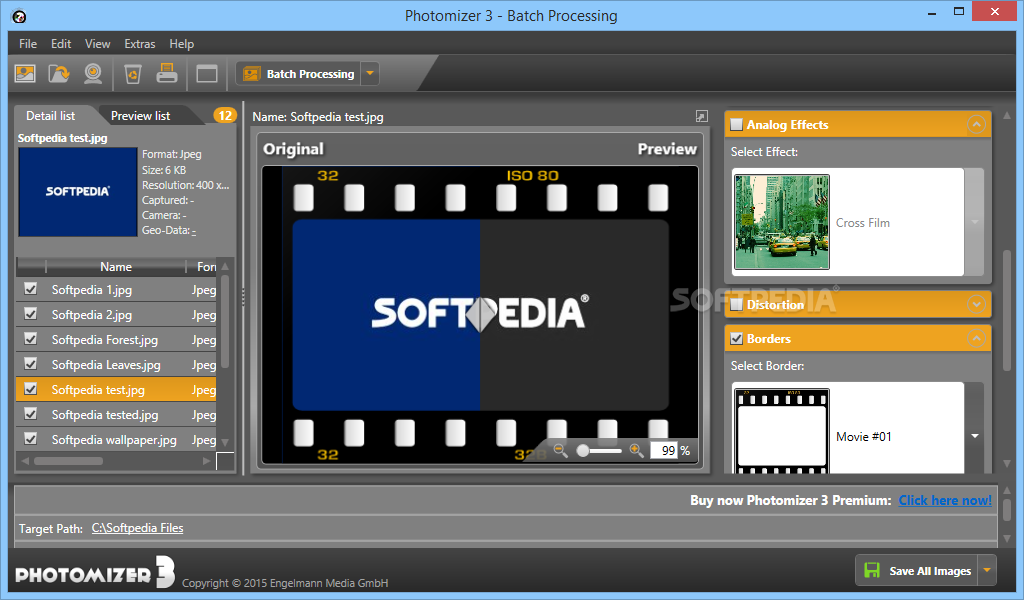Select the Softpedia tested.jpg row name

[x=104, y=415]
